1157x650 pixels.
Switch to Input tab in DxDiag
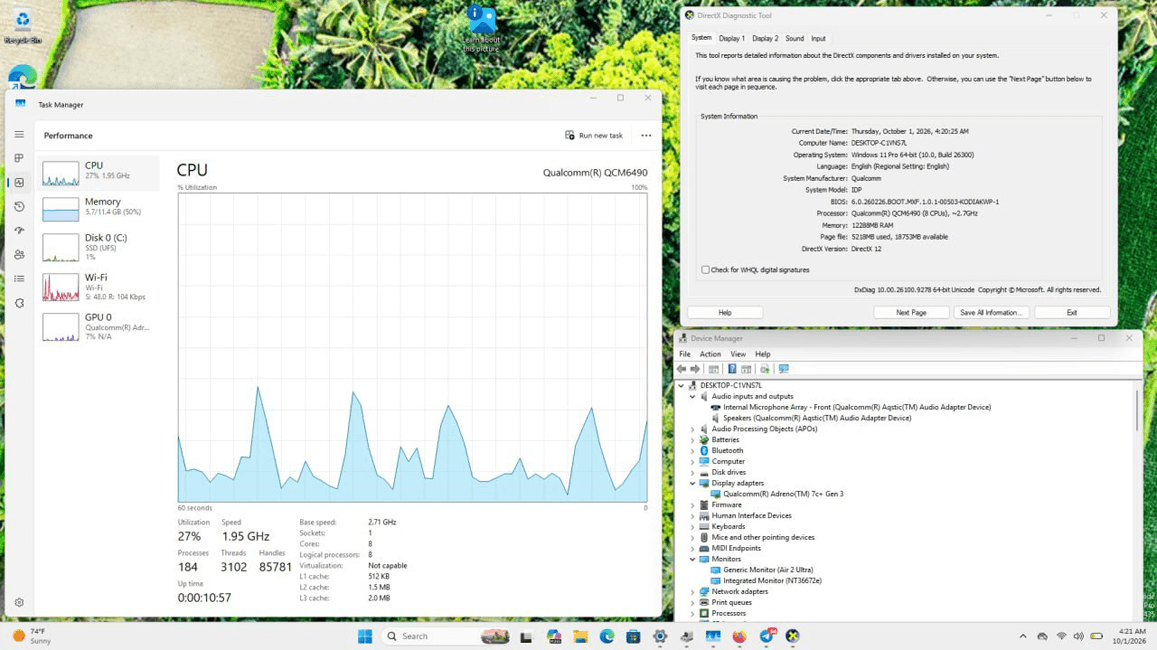[x=818, y=38]
